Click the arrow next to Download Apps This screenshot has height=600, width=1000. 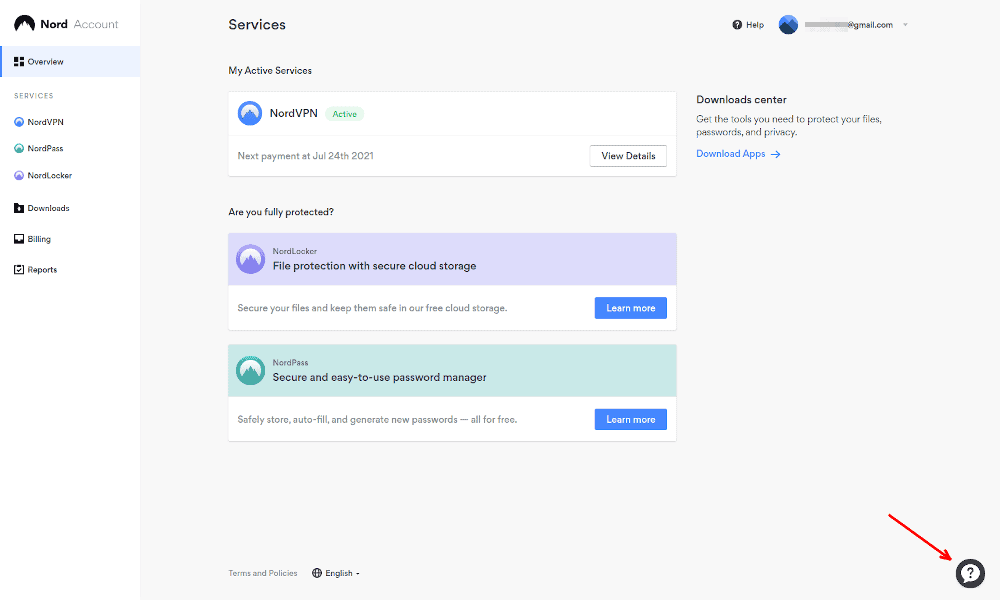[x=776, y=154]
